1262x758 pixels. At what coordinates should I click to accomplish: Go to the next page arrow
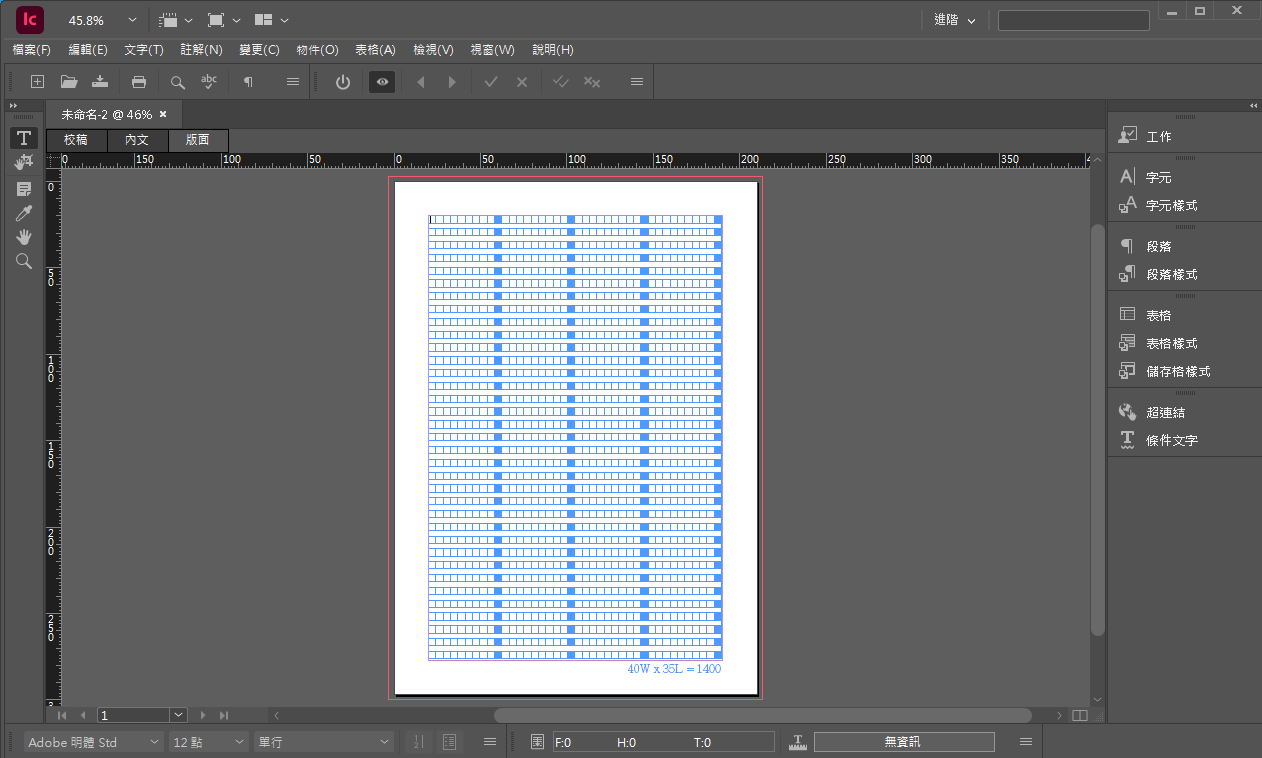(x=203, y=715)
